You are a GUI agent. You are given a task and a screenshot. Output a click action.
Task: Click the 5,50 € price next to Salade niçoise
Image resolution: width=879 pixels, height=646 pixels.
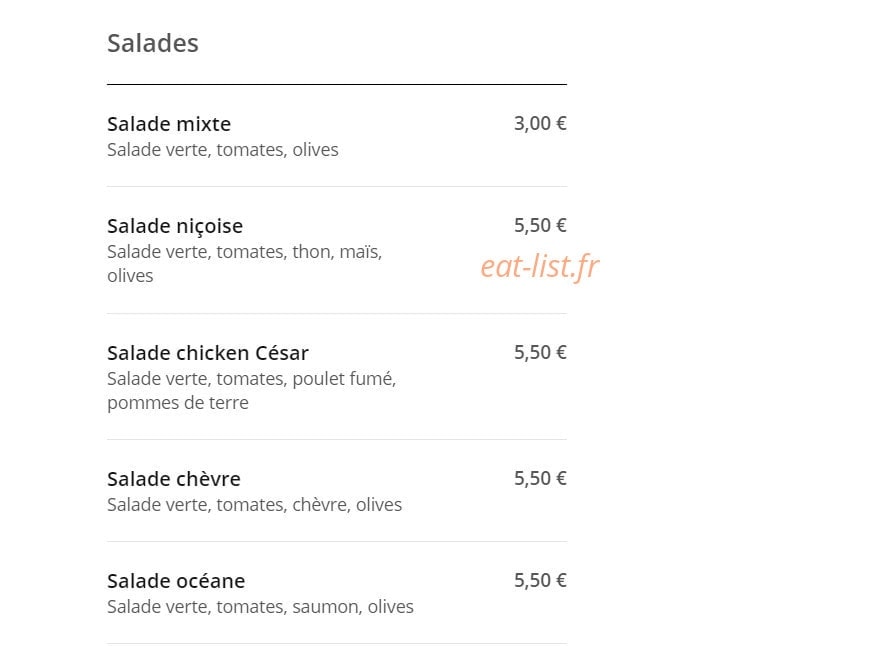[540, 225]
